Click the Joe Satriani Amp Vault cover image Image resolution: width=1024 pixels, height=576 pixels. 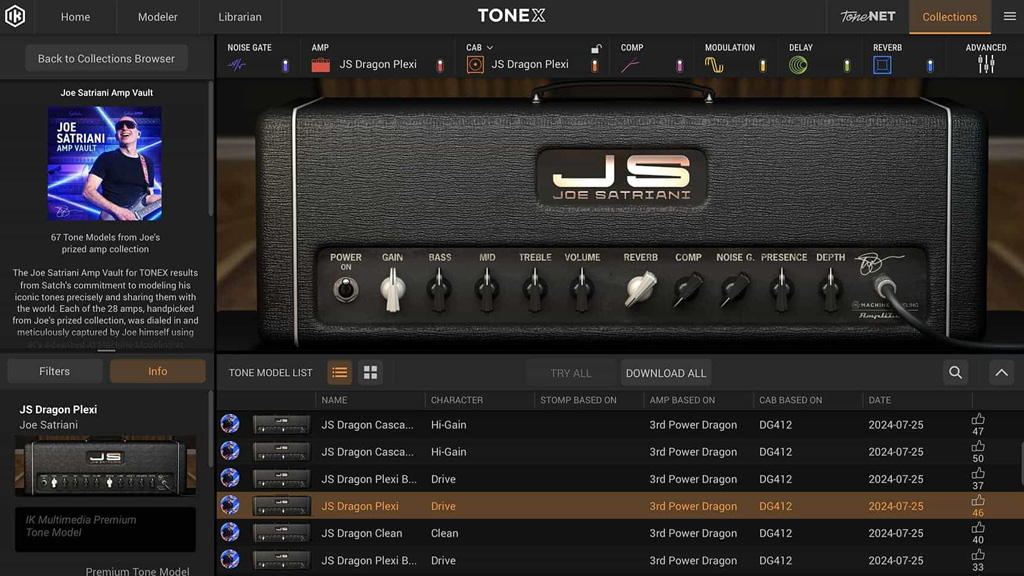tap(104, 163)
